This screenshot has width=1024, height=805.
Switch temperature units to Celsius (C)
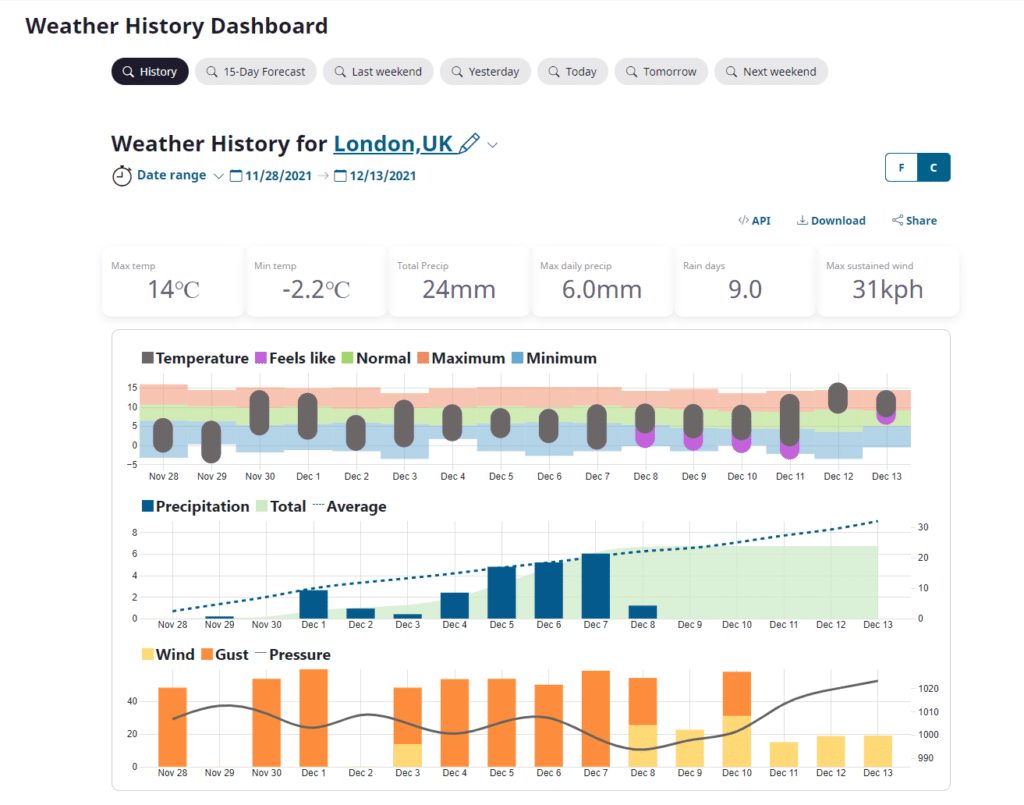[x=934, y=167]
